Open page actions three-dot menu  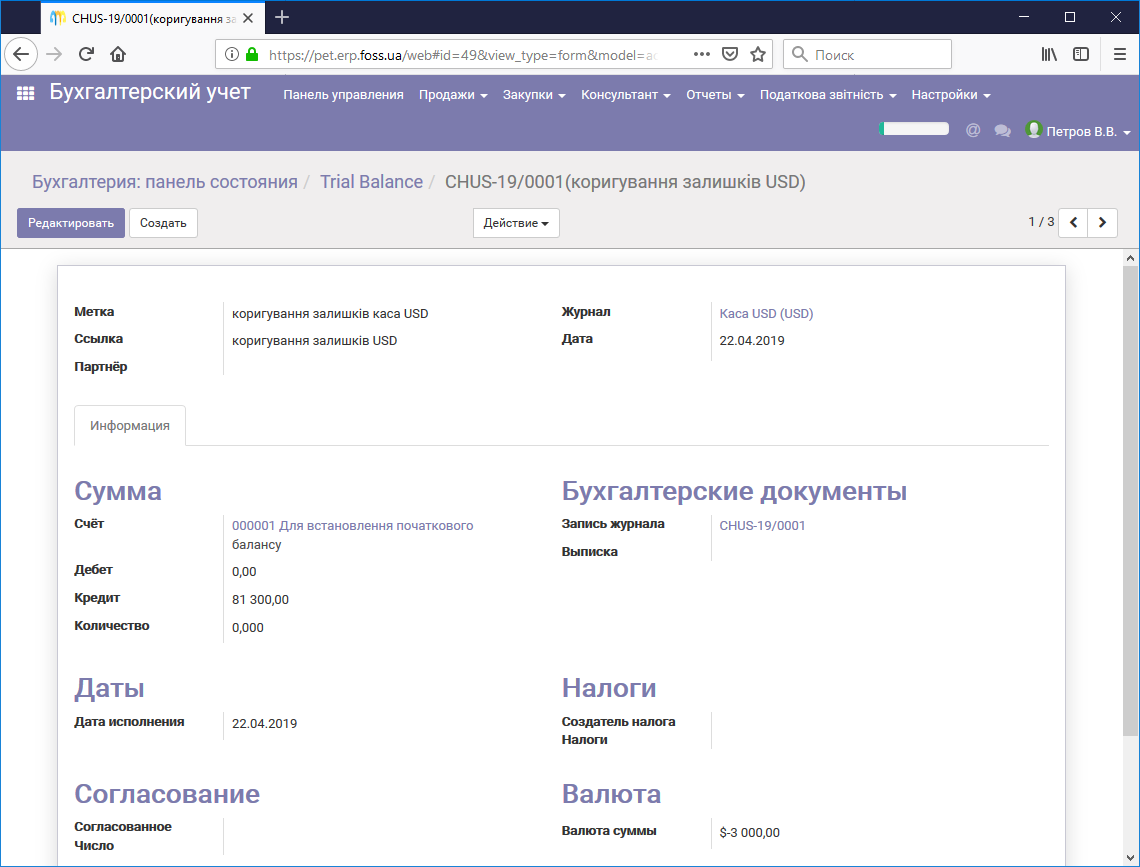tap(702, 55)
